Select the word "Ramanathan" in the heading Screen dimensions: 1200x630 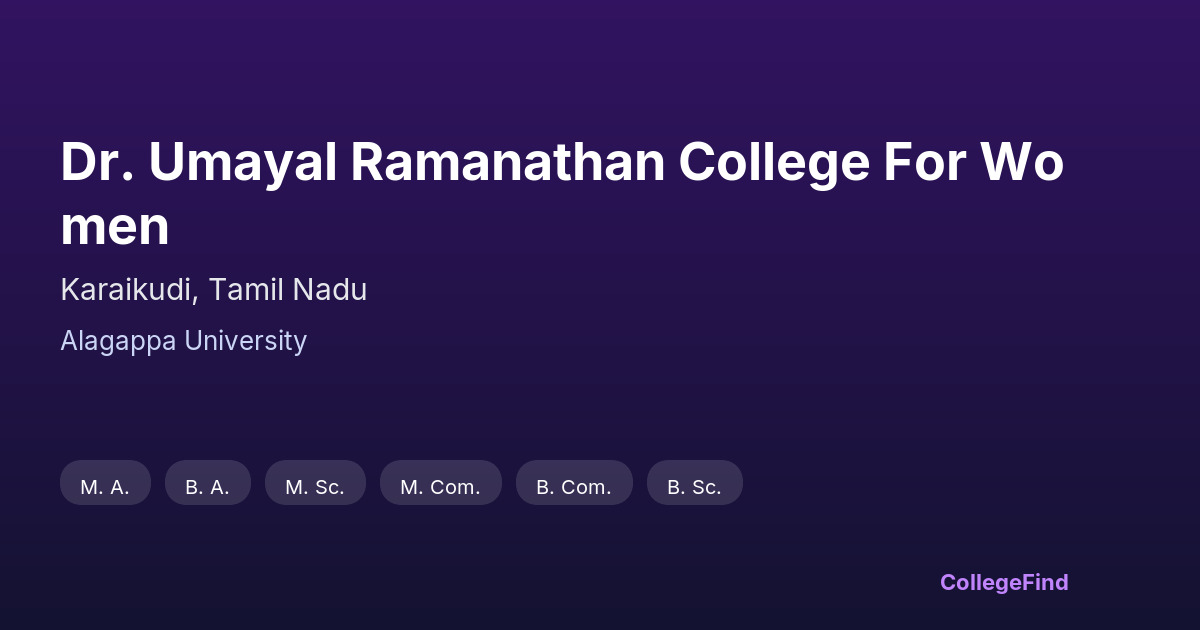click(507, 163)
